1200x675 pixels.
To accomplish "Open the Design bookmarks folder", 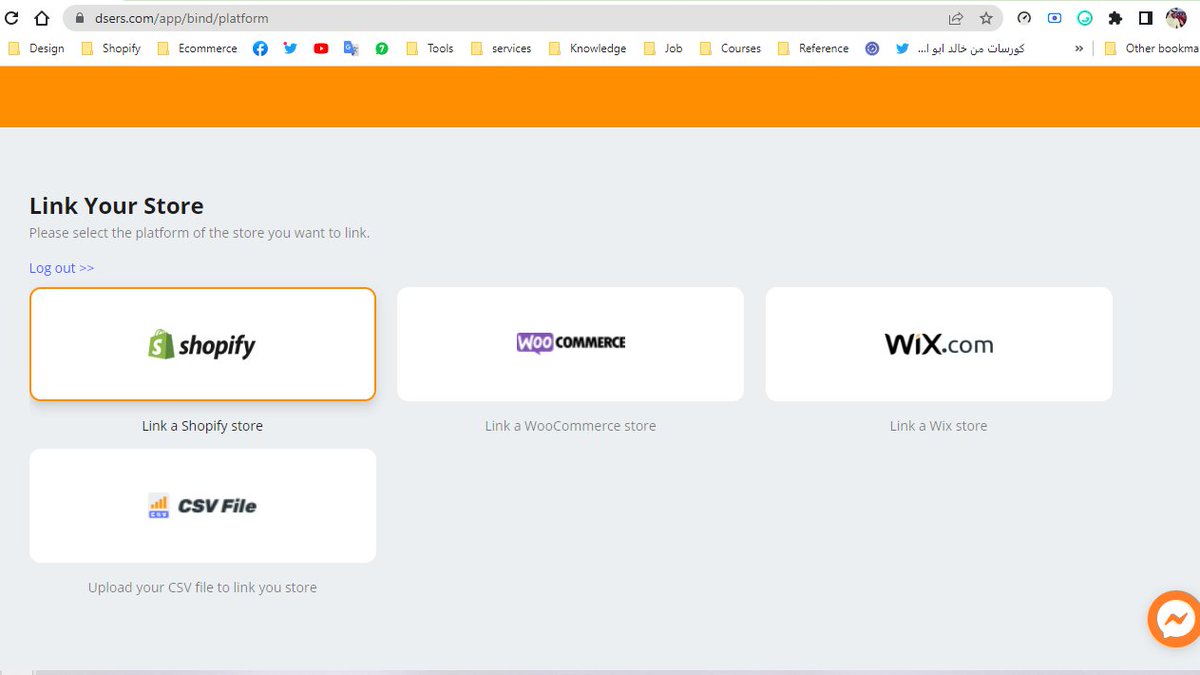I will 36,48.
